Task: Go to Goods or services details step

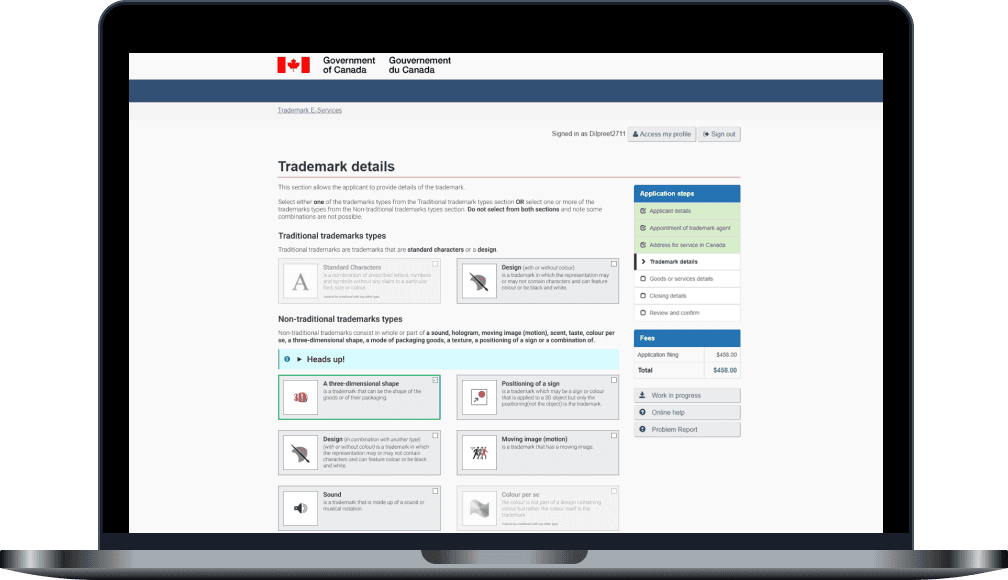Action: [x=687, y=278]
